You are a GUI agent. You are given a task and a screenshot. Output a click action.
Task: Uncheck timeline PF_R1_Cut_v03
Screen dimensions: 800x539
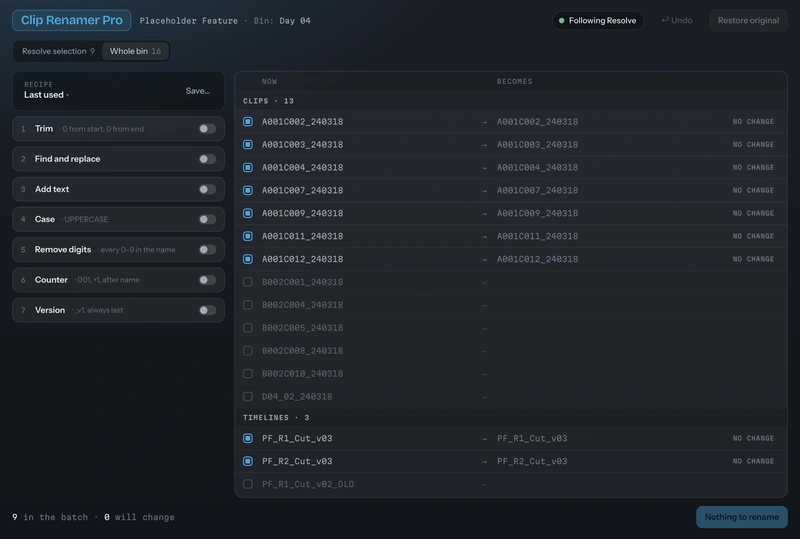248,438
